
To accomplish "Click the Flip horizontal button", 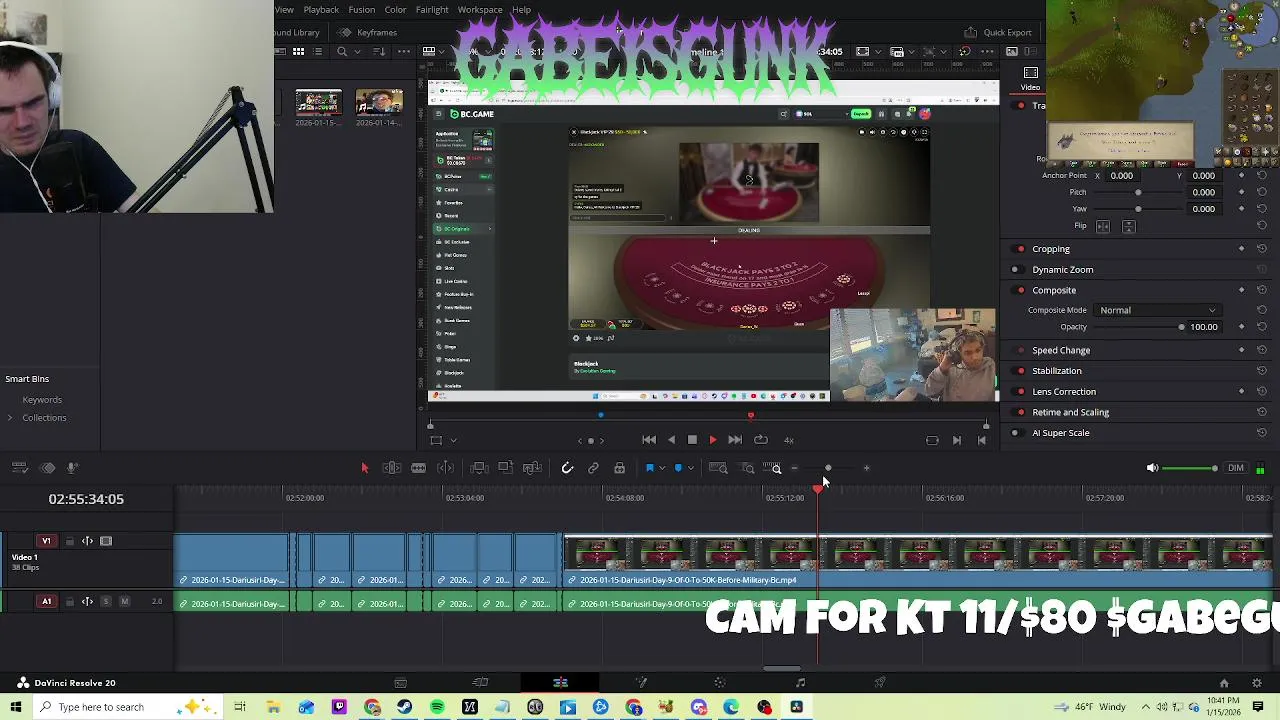I will pos(1103,226).
